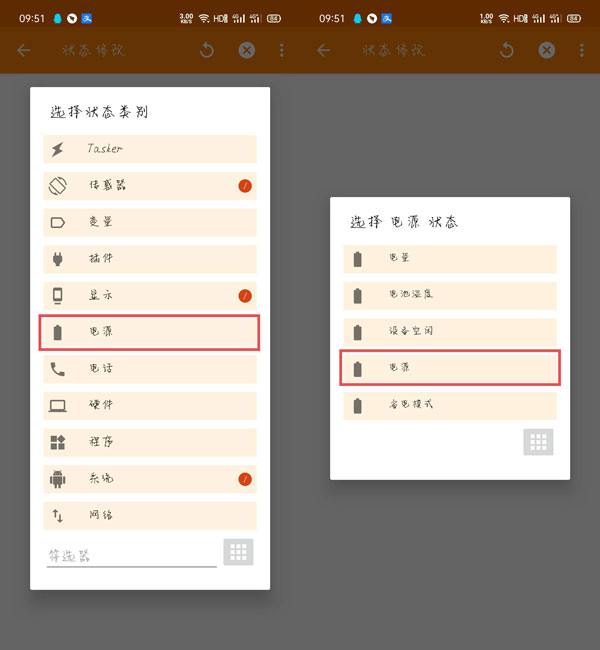This screenshot has width=600, height=650.
Task: Select the 硬件 hardware category
Action: tap(150, 406)
